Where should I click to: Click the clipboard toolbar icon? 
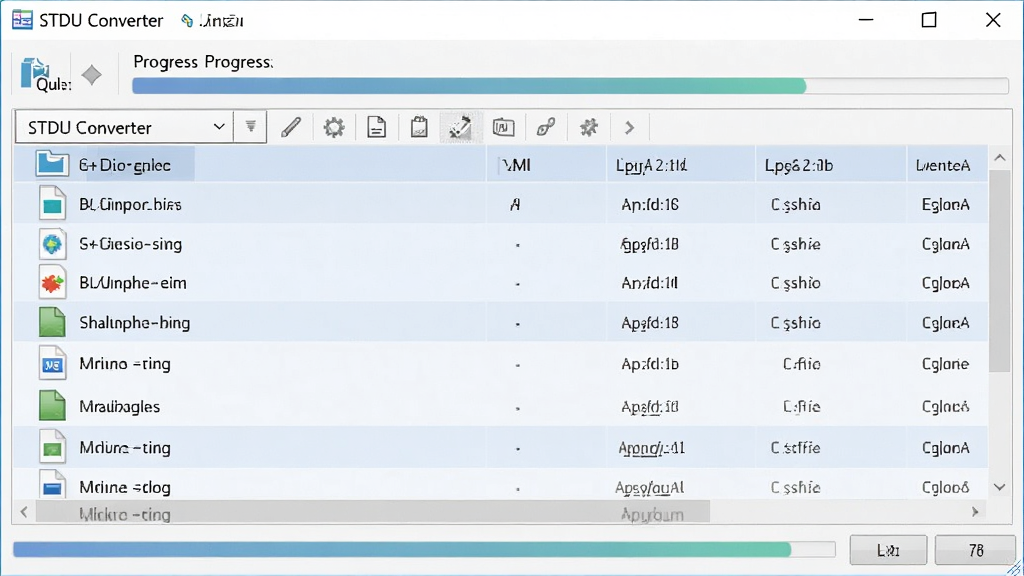tap(419, 127)
